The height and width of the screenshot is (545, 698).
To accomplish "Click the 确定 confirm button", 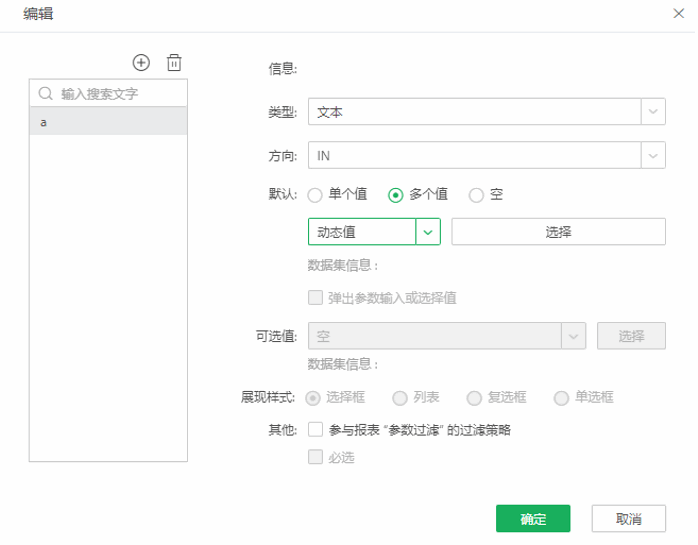I will pyautogui.click(x=533, y=519).
